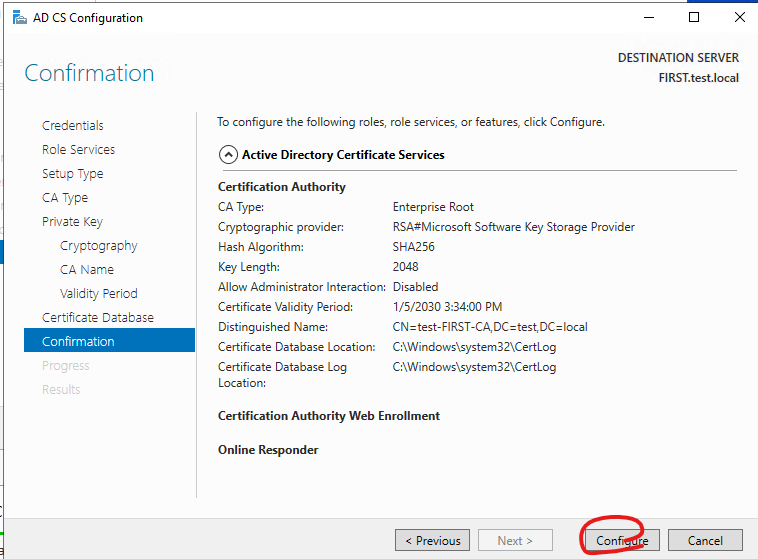Click the Certificate Database Location path value
The image size is (758, 559).
tap(474, 347)
